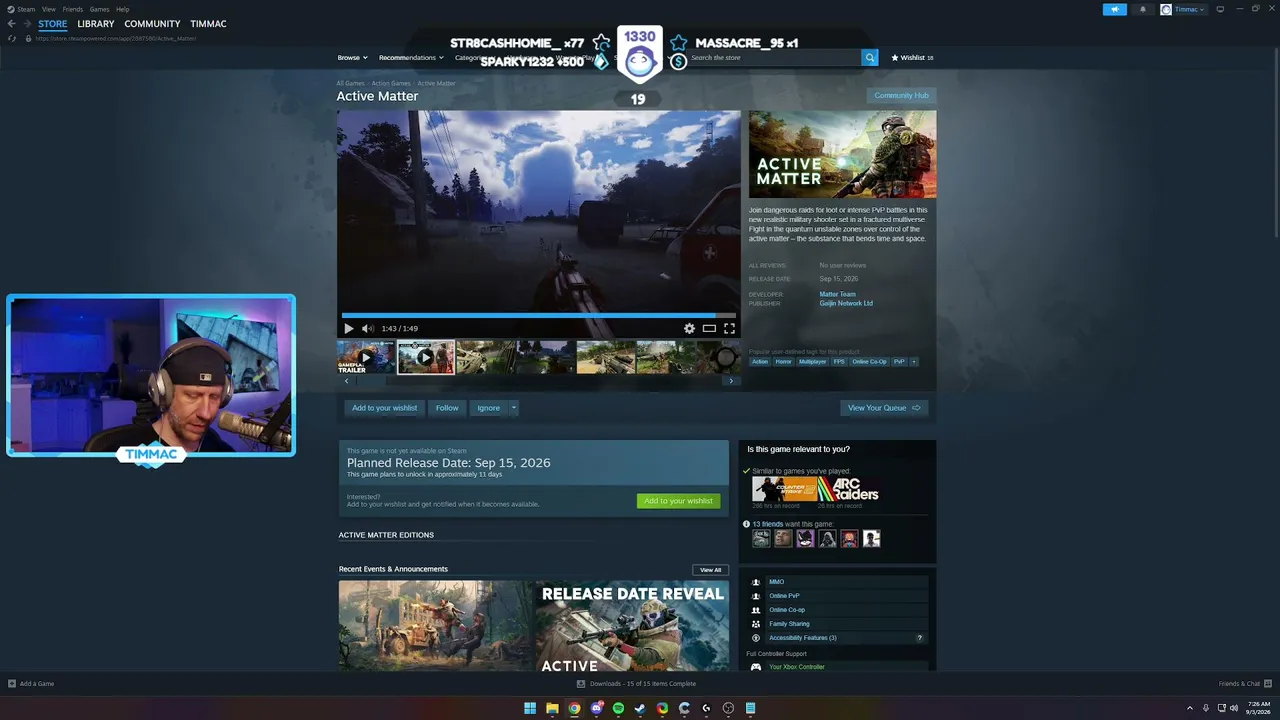
Task: Click Add a Game plus icon
Action: pyautogui.click(x=12, y=684)
